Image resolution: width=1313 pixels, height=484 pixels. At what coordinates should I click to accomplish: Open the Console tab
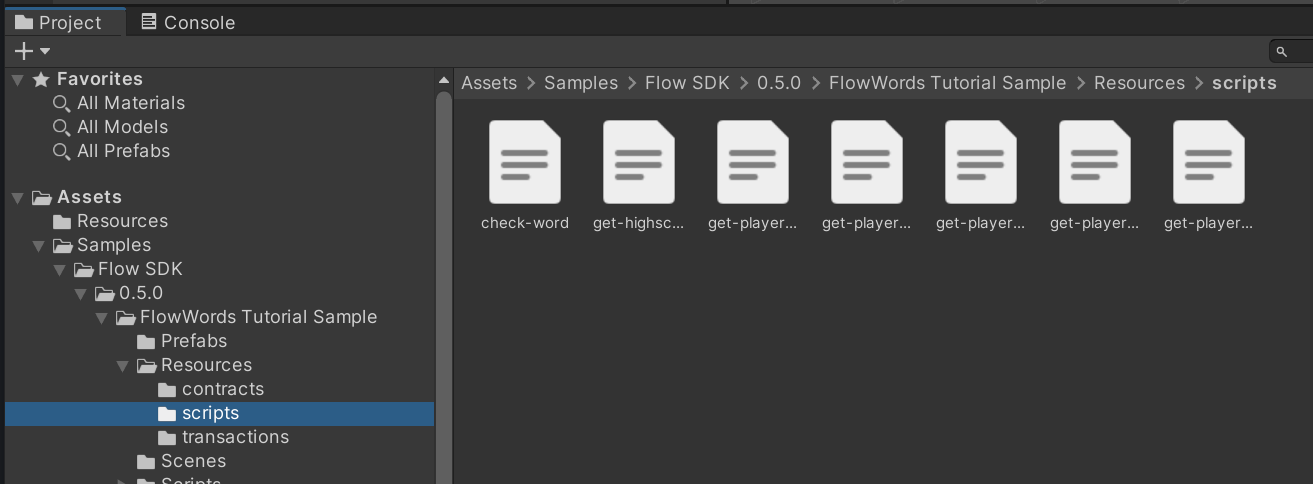(188, 22)
